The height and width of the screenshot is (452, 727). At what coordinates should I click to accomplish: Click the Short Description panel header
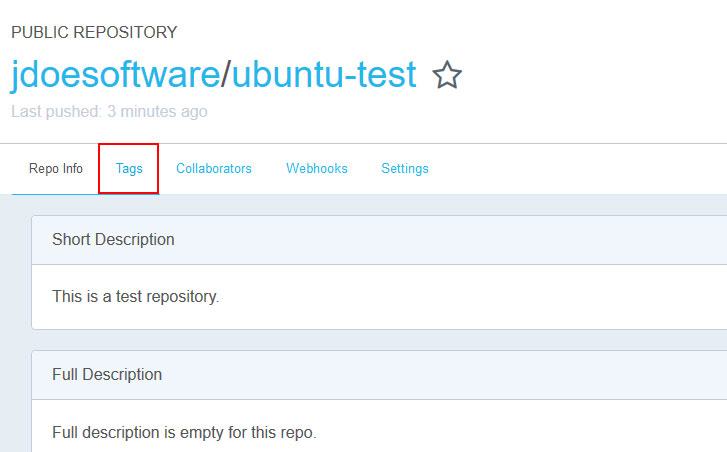[379, 240]
